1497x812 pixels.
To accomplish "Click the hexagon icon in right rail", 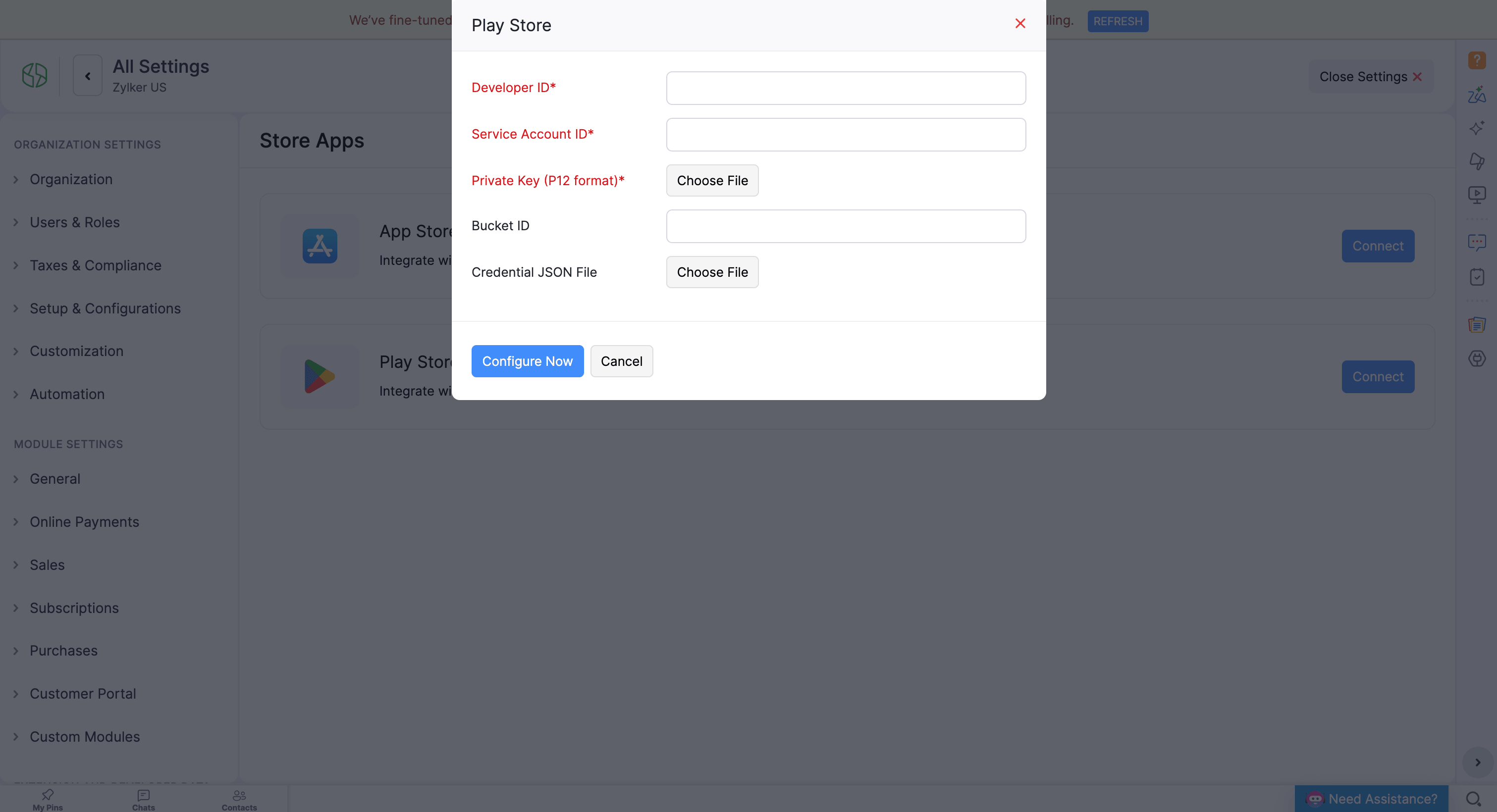I will 1477,358.
